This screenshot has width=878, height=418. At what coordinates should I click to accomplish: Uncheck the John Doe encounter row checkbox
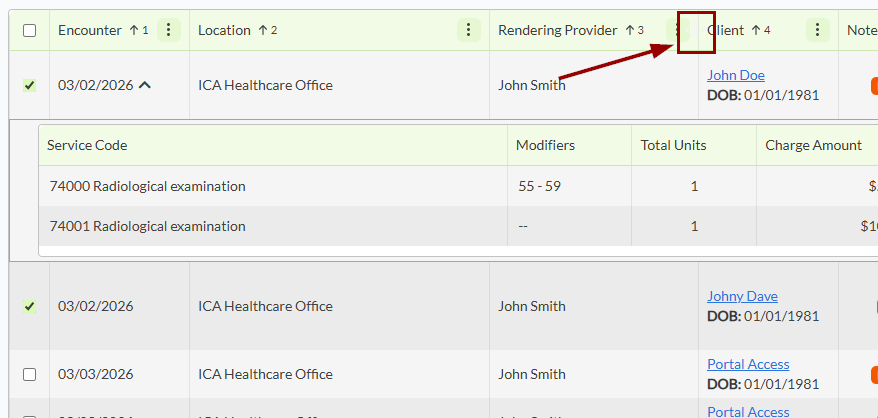coord(29,85)
